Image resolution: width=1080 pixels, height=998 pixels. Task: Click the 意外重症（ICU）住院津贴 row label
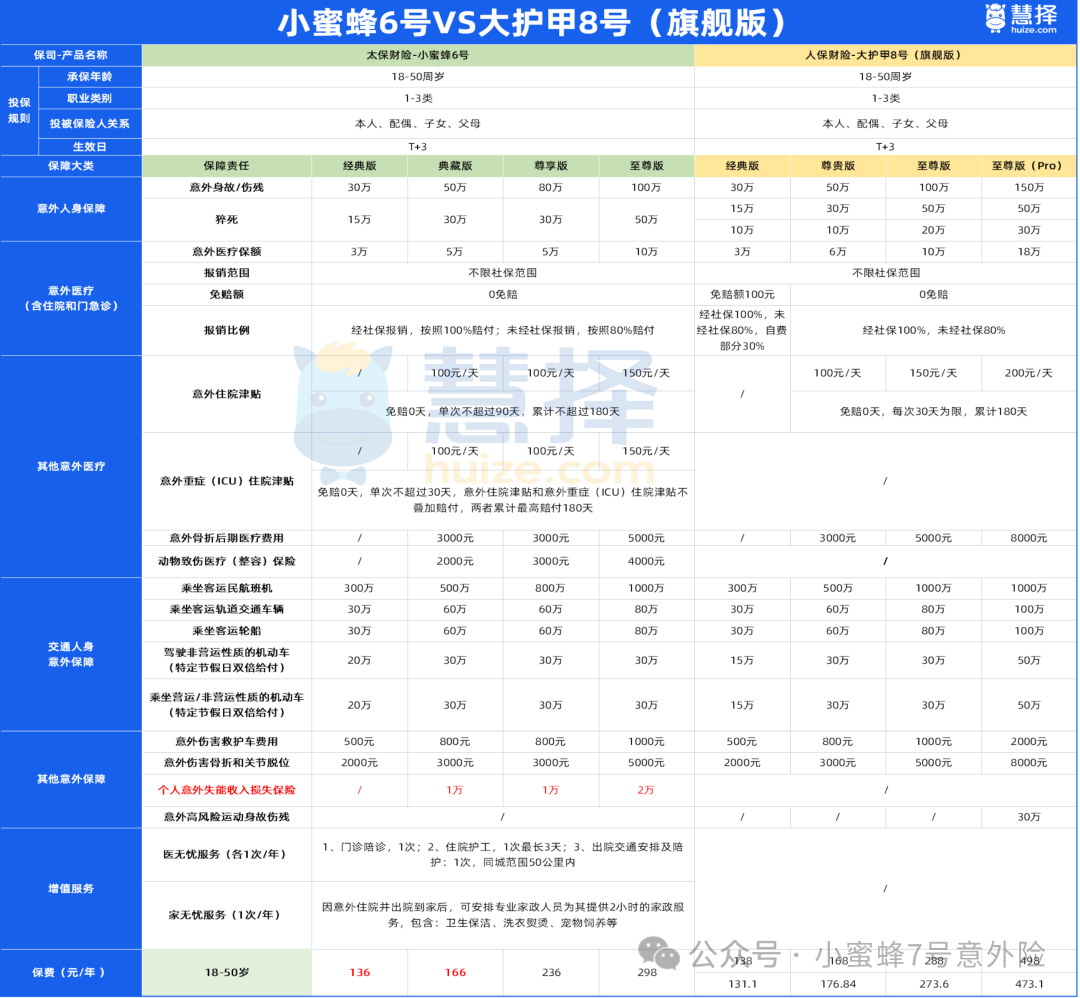pos(227,481)
